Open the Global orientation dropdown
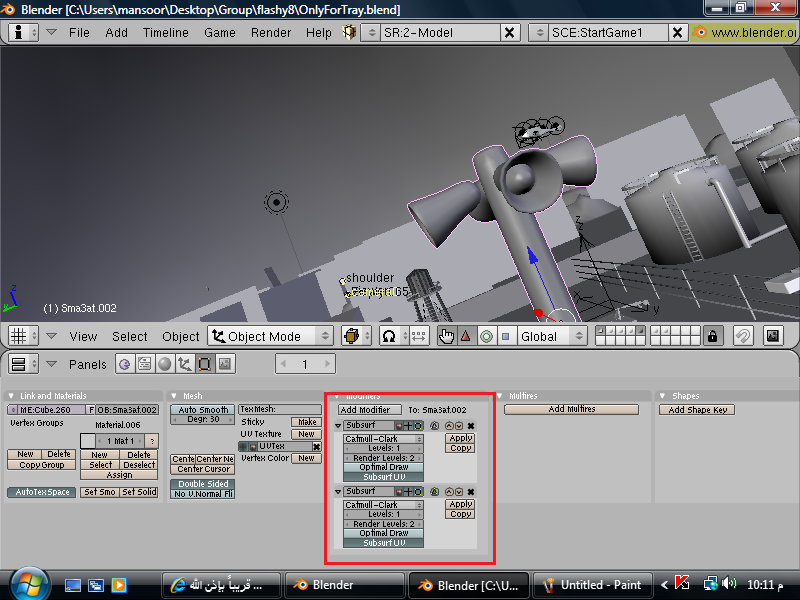Viewport: 800px width, 600px height. click(552, 336)
